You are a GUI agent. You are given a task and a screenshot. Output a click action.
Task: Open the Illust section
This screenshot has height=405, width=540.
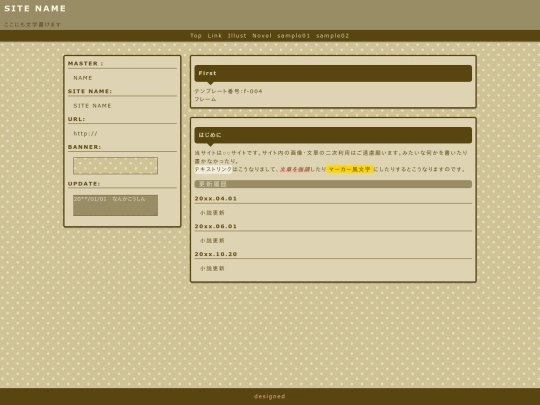coord(237,36)
